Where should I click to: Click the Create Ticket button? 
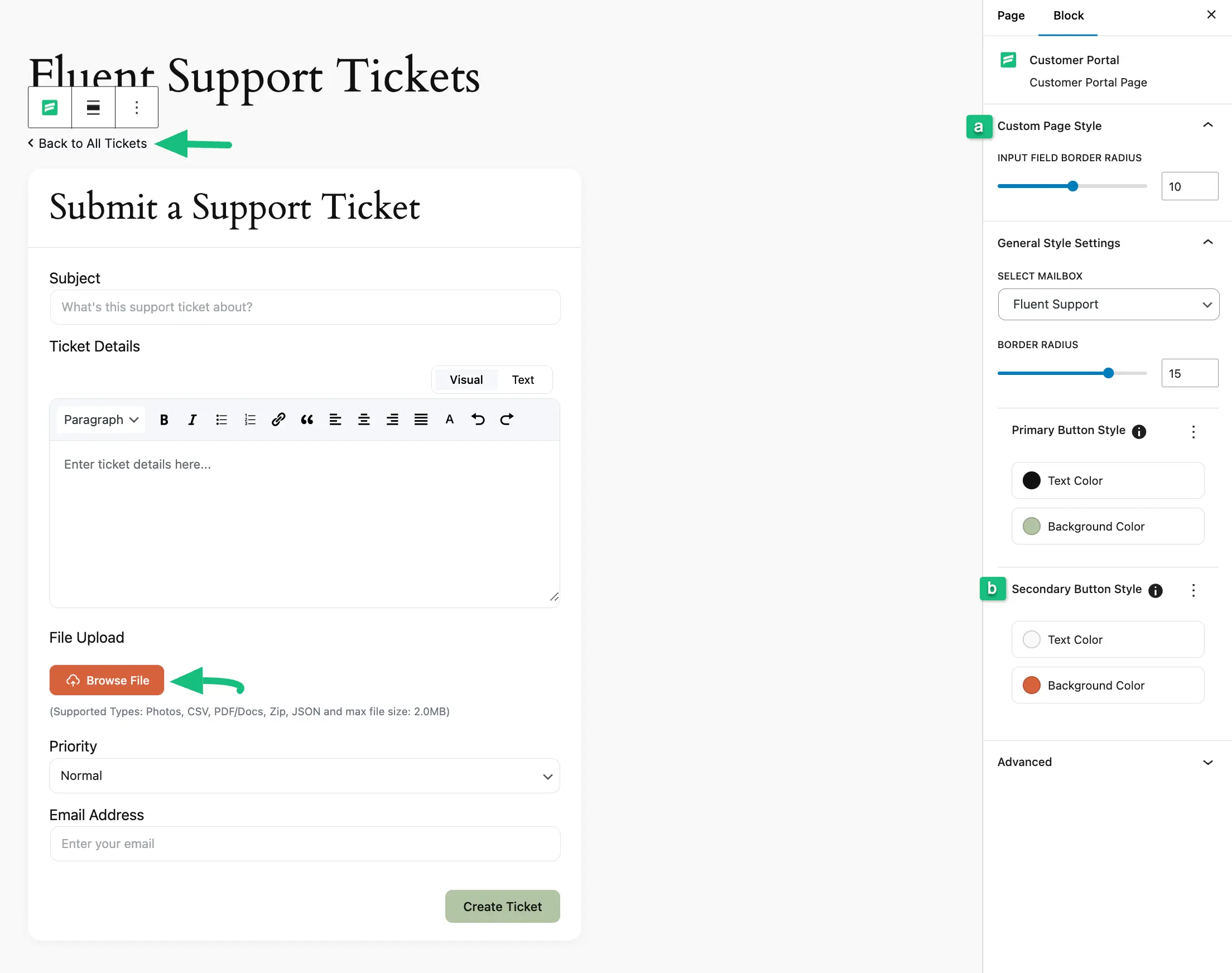[502, 907]
